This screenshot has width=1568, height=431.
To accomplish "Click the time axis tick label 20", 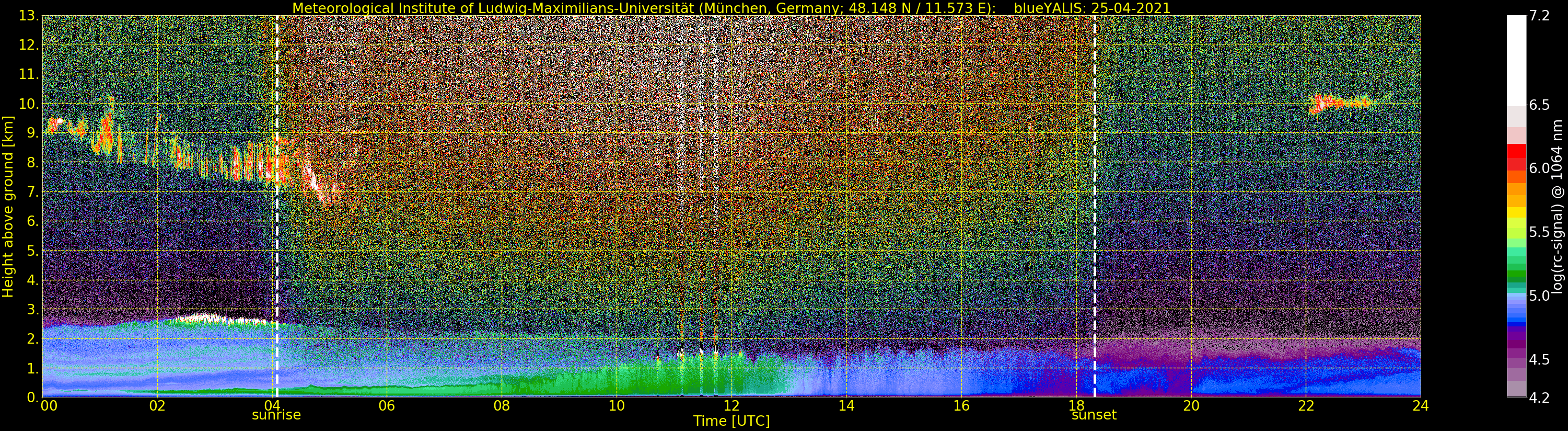I will click(x=1191, y=405).
